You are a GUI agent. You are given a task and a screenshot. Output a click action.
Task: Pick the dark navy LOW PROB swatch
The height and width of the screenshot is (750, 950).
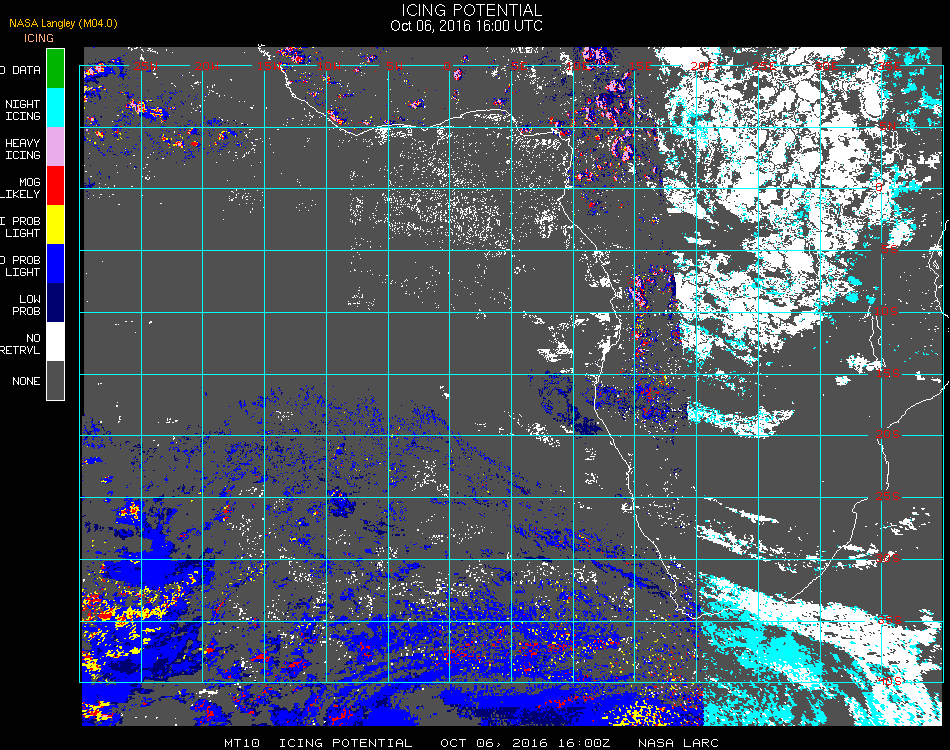55,302
